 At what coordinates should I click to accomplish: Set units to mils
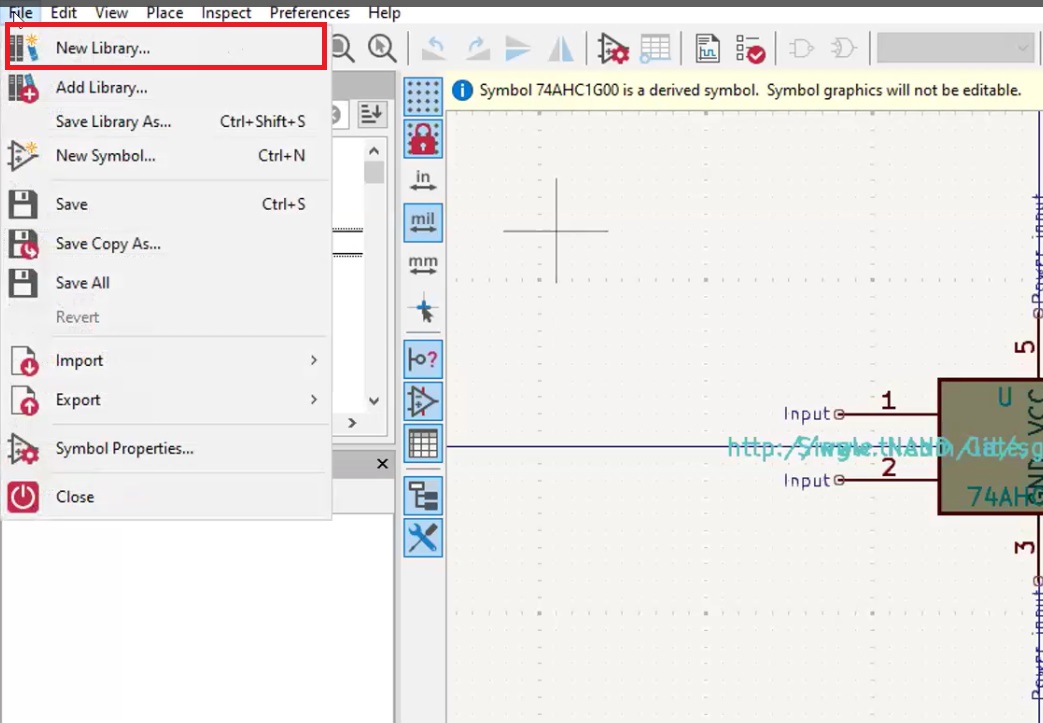click(x=423, y=222)
